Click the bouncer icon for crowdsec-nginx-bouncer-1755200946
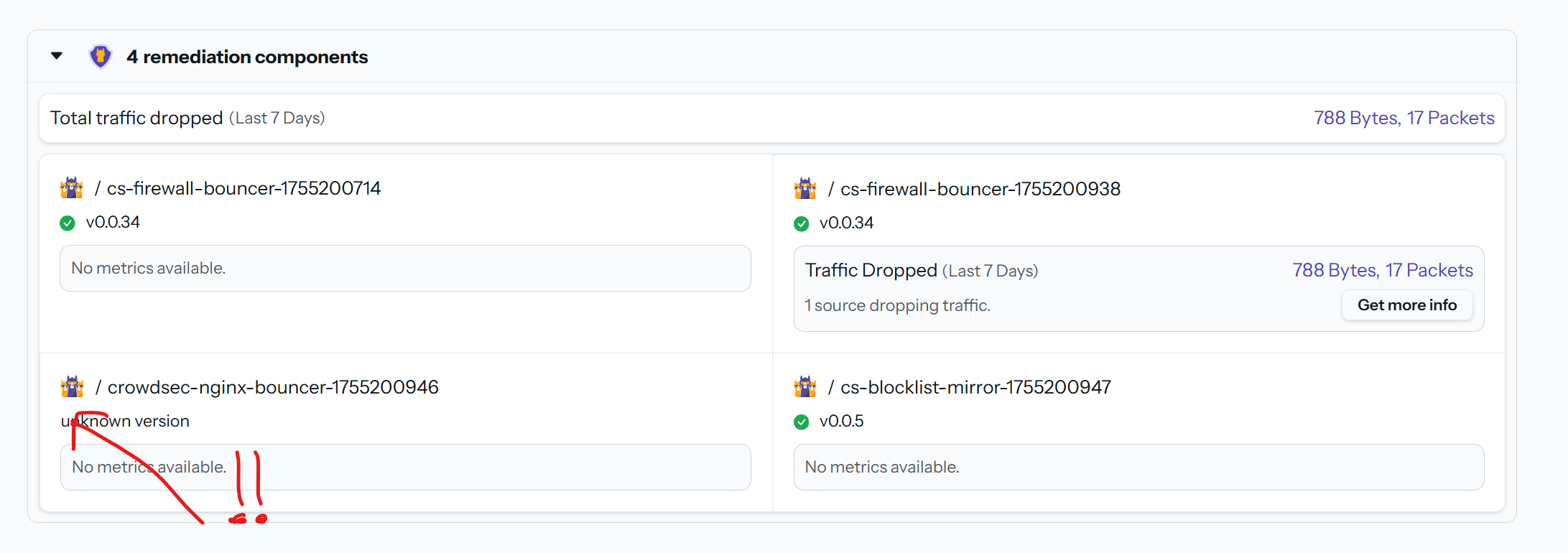This screenshot has width=1568, height=553. pos(73,387)
